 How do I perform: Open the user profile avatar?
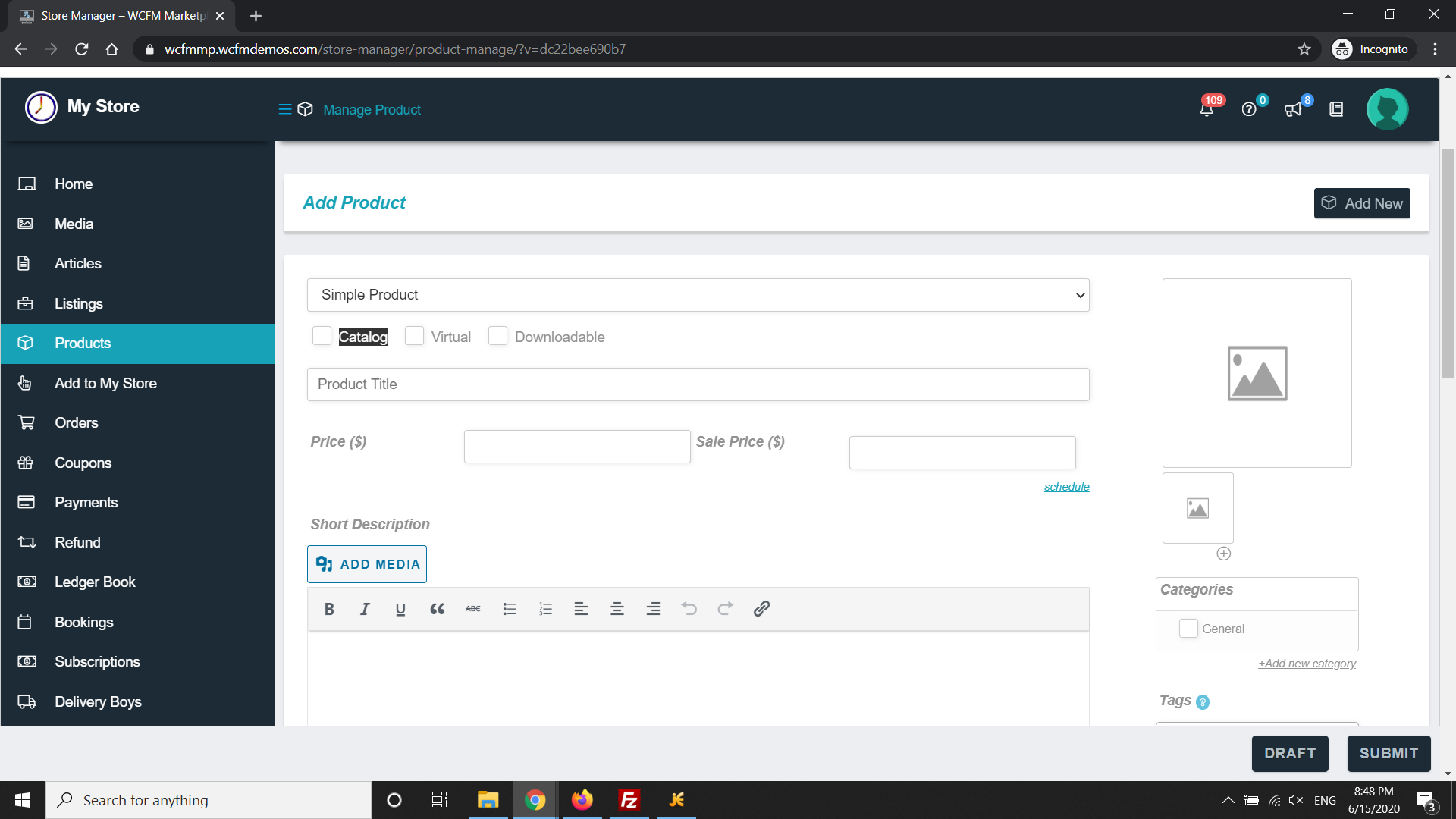(1387, 109)
